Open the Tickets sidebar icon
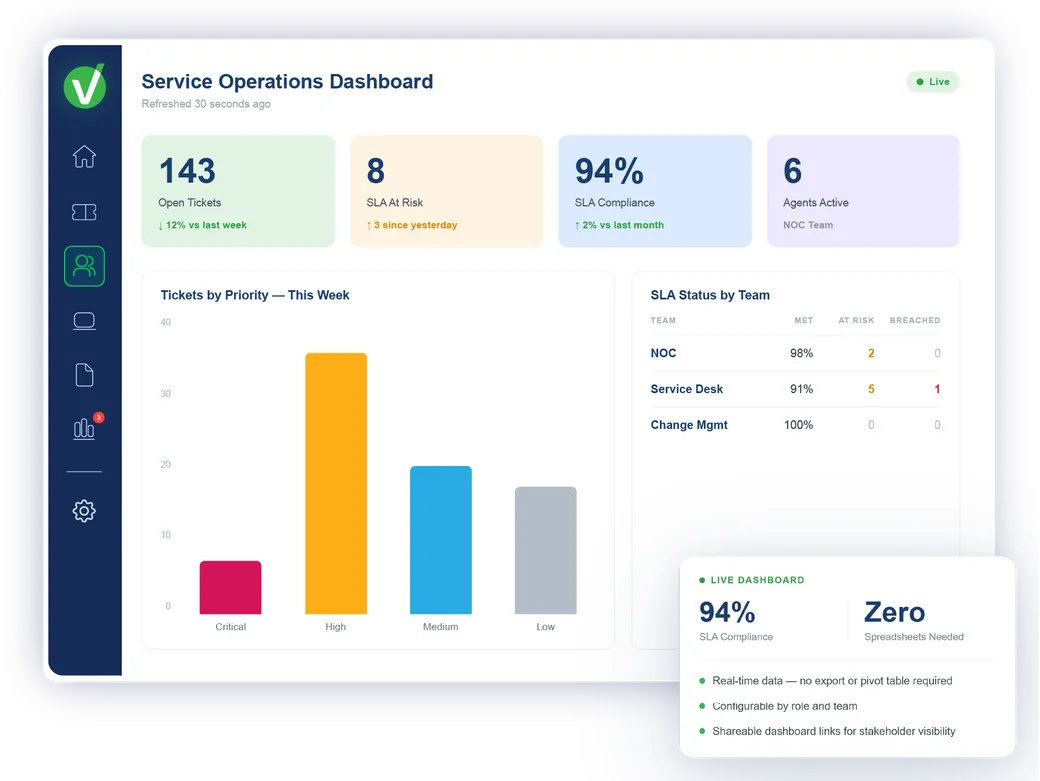The image size is (1040, 781). coord(84,211)
